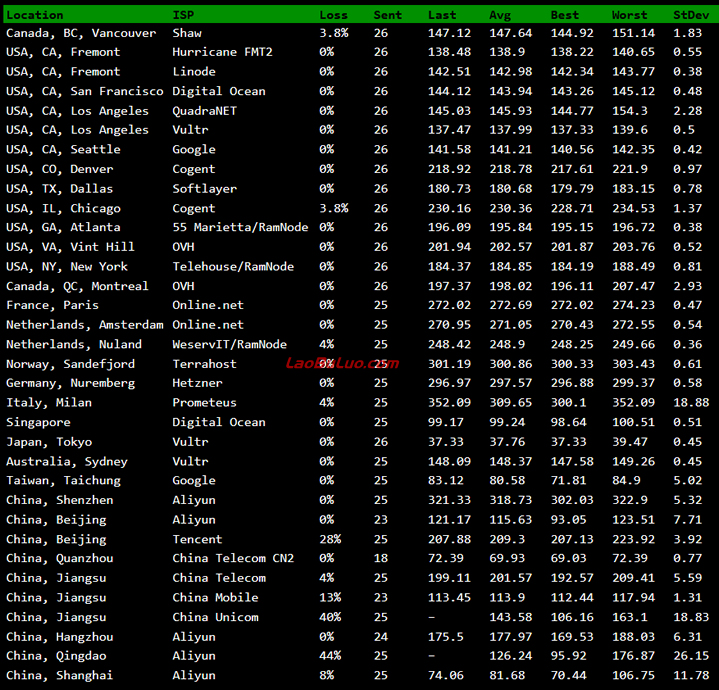Screen dimensions: 719x690
Task: Click 'Terrahost' ISP text
Action: (x=205, y=364)
